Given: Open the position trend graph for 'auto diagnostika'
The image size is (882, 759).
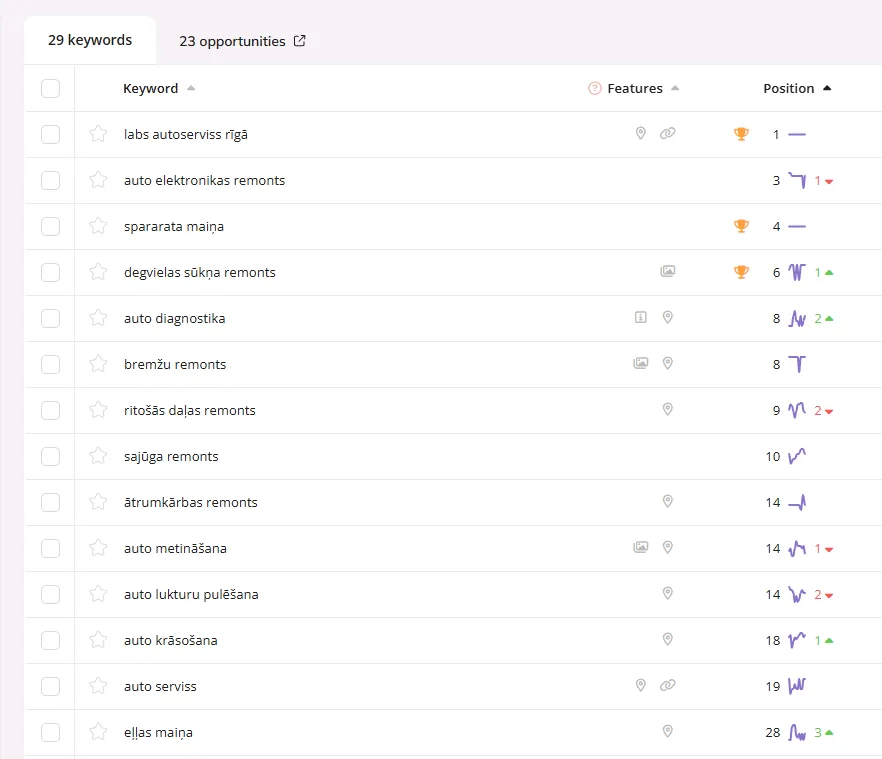Looking at the screenshot, I should point(797,318).
